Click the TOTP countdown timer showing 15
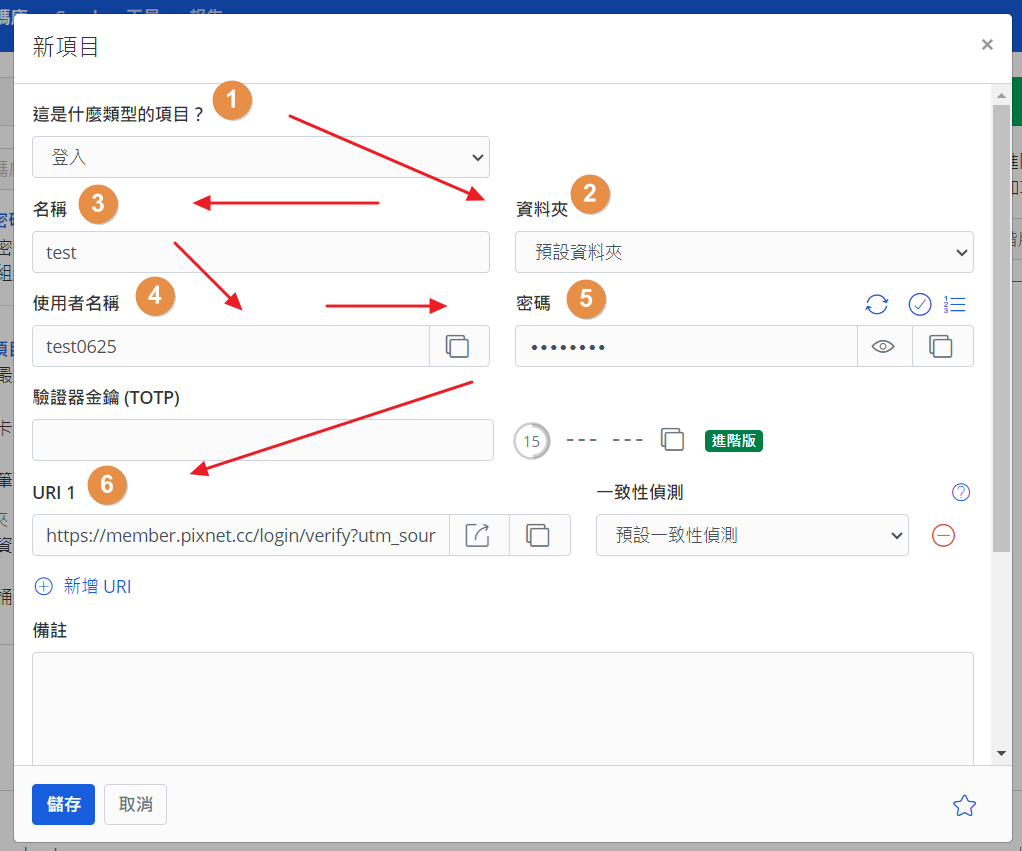 [x=531, y=441]
